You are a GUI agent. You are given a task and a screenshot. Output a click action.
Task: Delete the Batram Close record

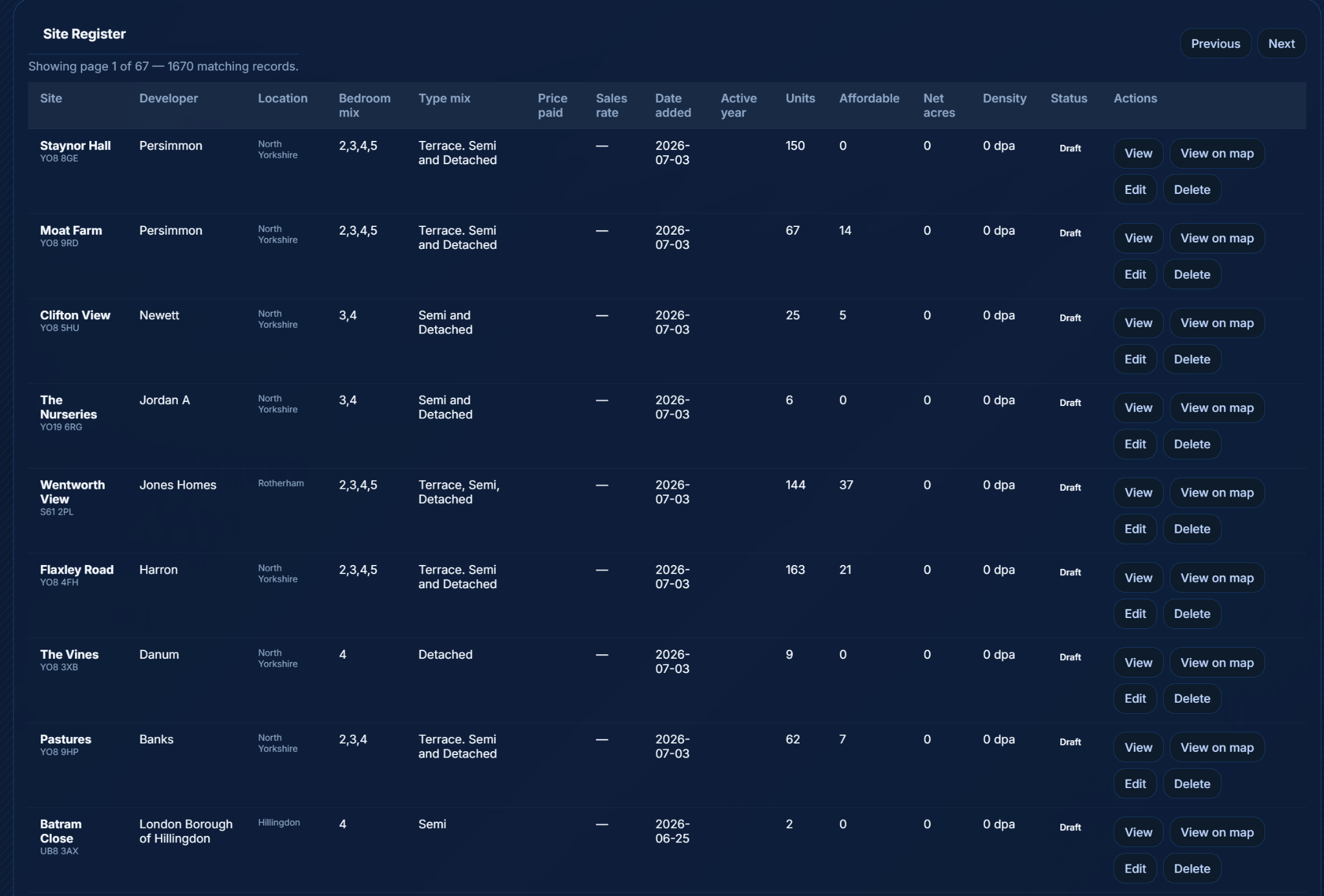tap(1191, 868)
